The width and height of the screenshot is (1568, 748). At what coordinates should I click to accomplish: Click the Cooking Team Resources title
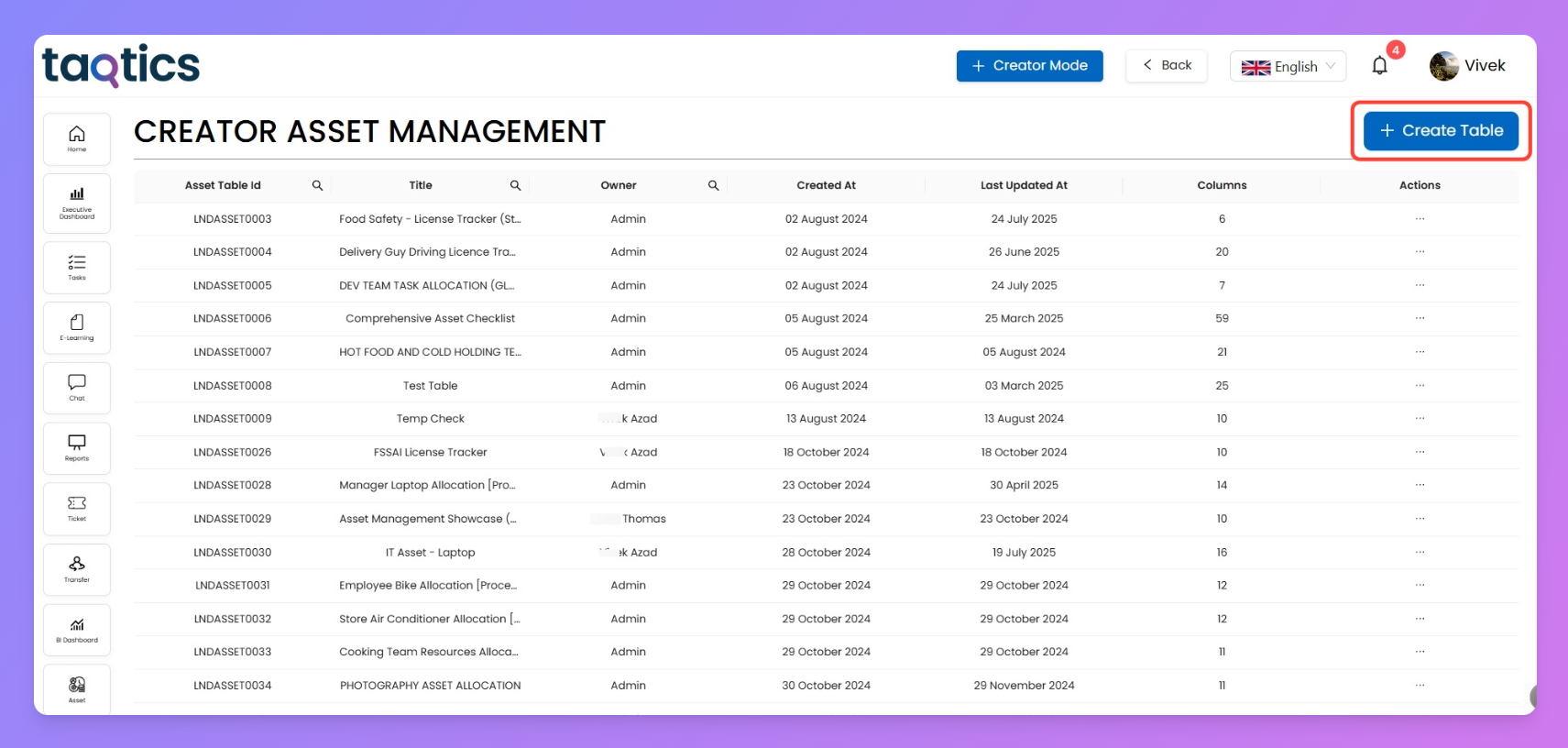click(x=429, y=652)
